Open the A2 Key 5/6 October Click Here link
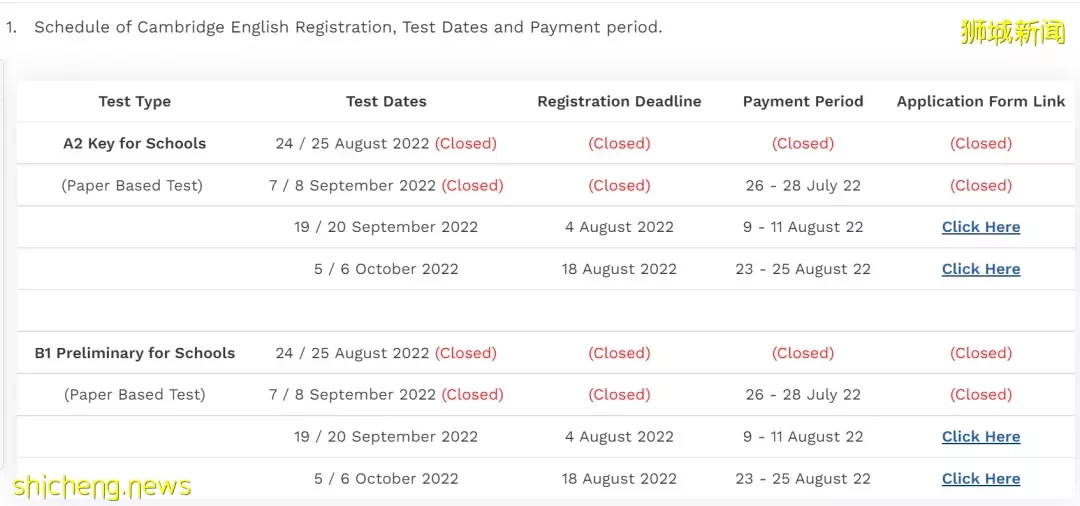The image size is (1080, 506). point(981,269)
